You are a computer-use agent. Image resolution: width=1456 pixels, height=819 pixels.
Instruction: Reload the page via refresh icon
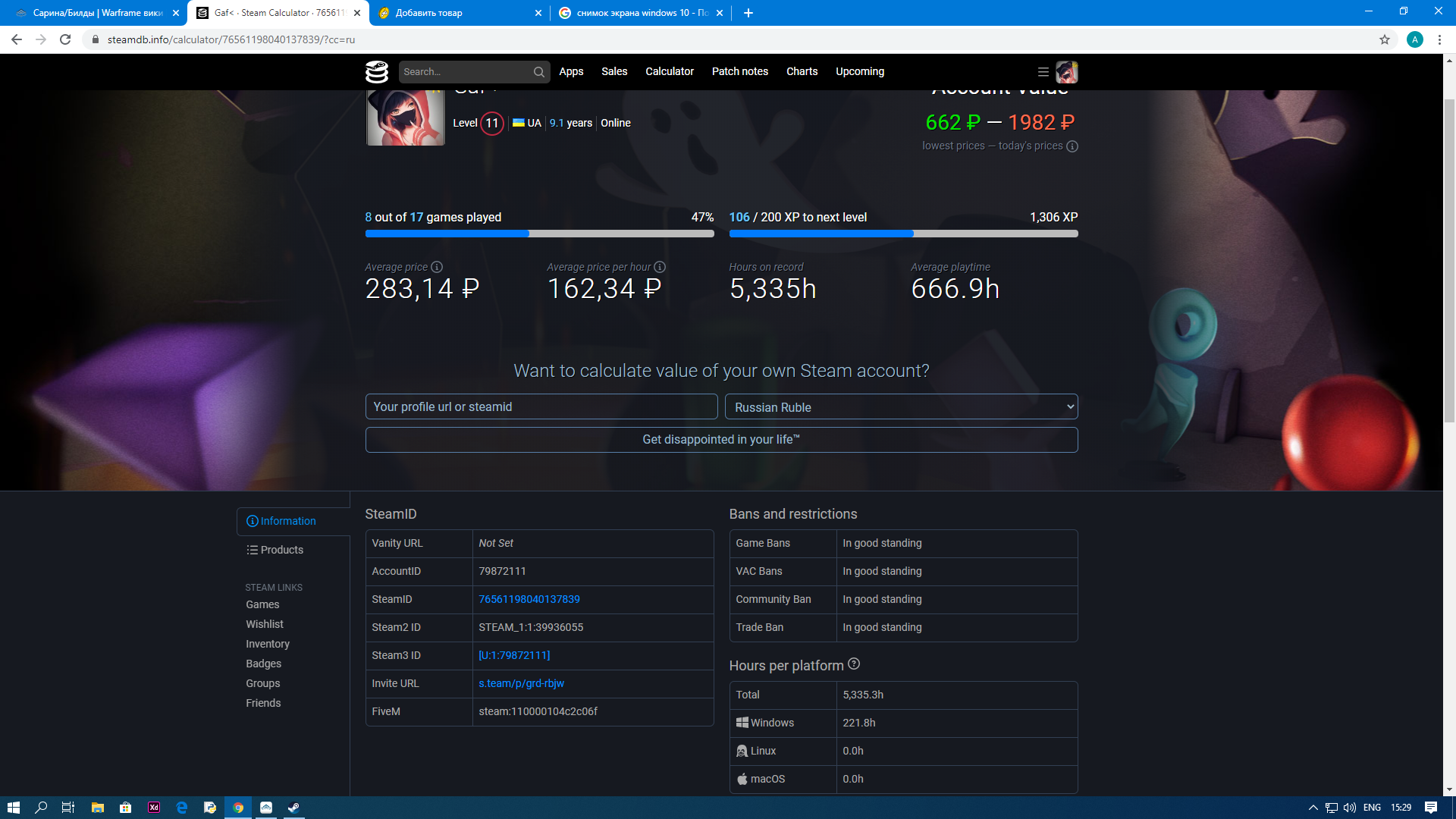(x=65, y=39)
